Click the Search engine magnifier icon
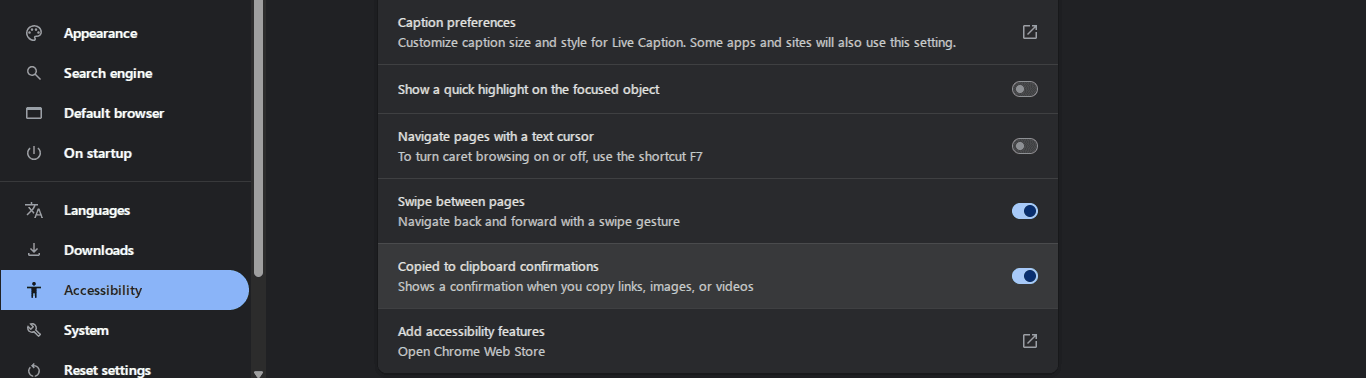1366x378 pixels. click(34, 73)
